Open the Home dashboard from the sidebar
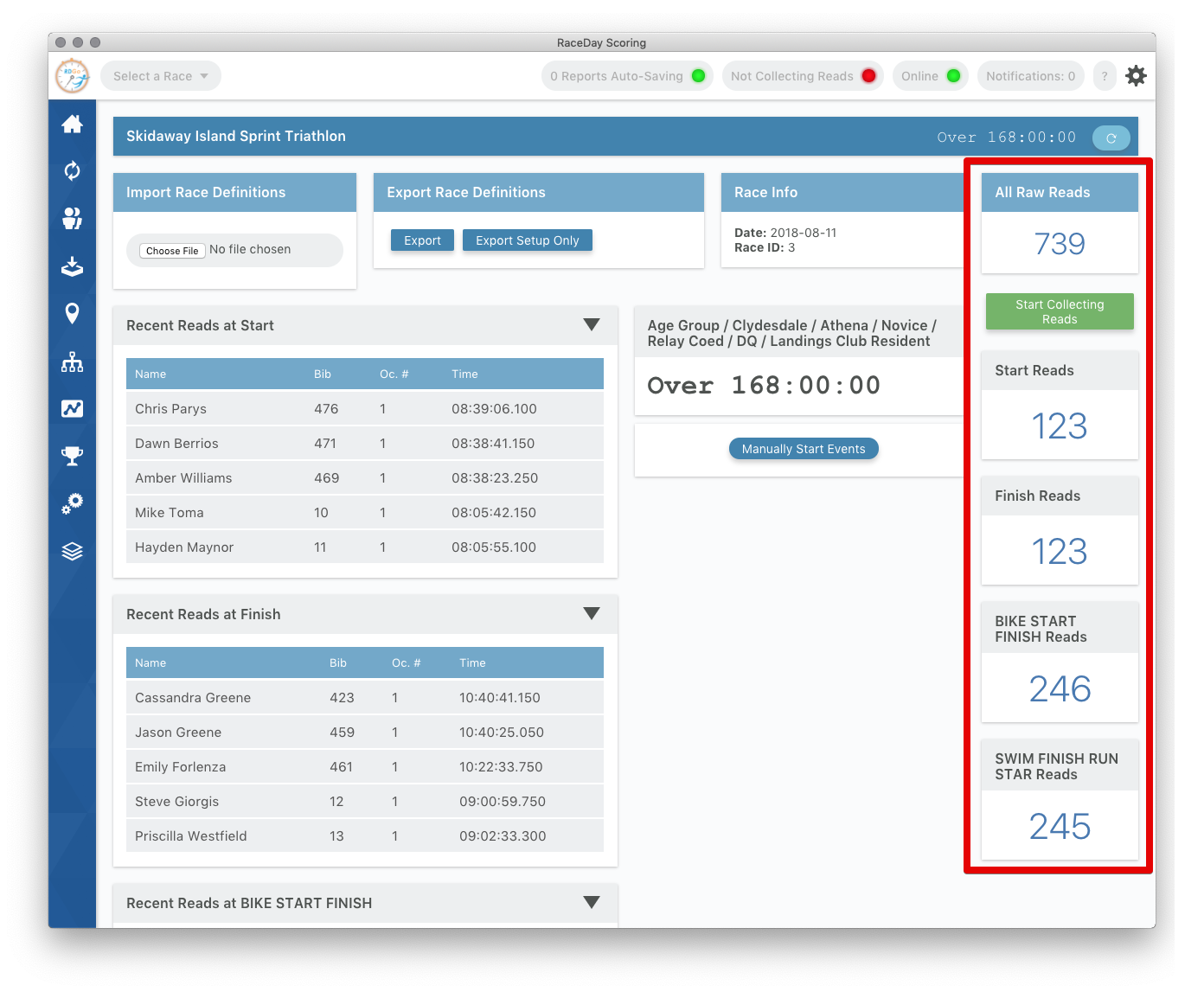1204x992 pixels. (x=72, y=124)
